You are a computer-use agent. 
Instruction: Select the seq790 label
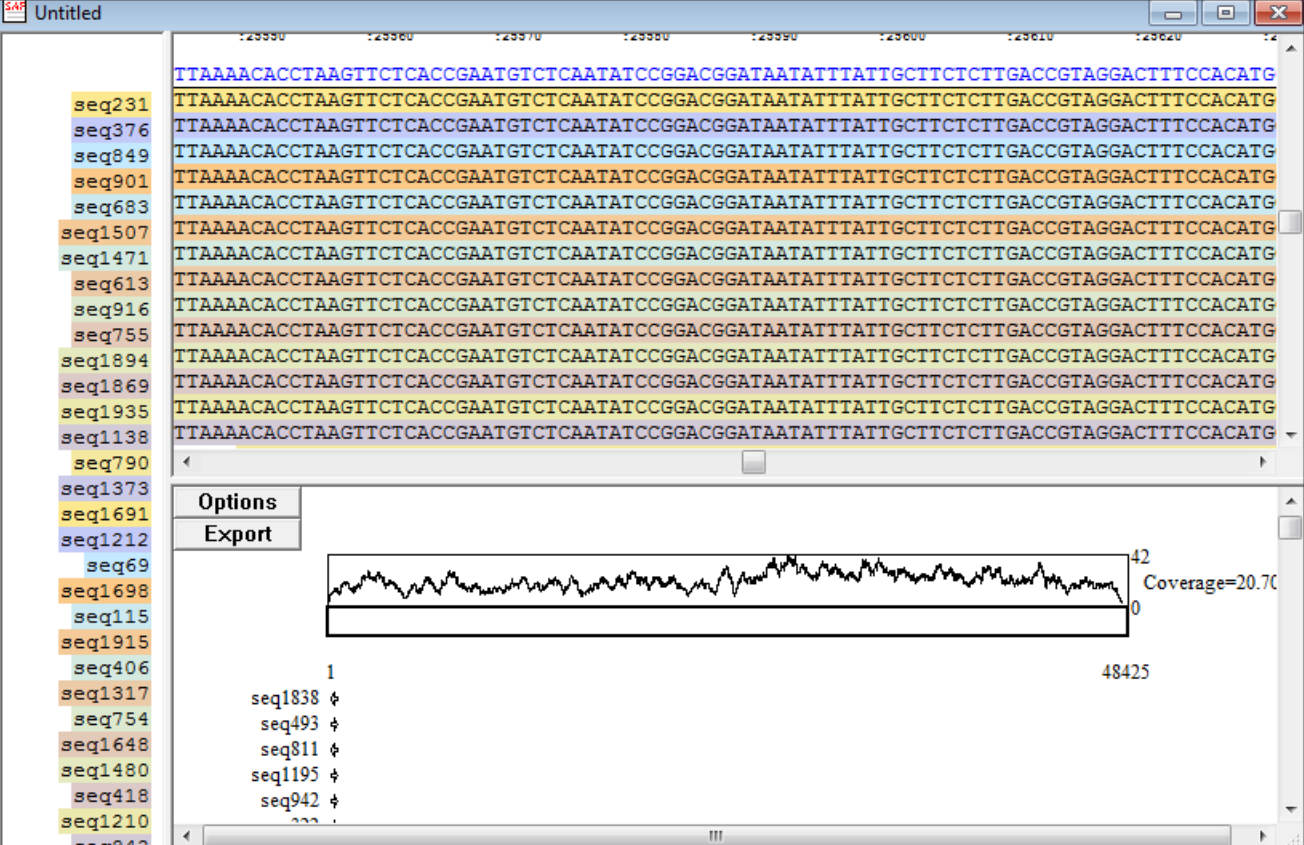pos(111,463)
